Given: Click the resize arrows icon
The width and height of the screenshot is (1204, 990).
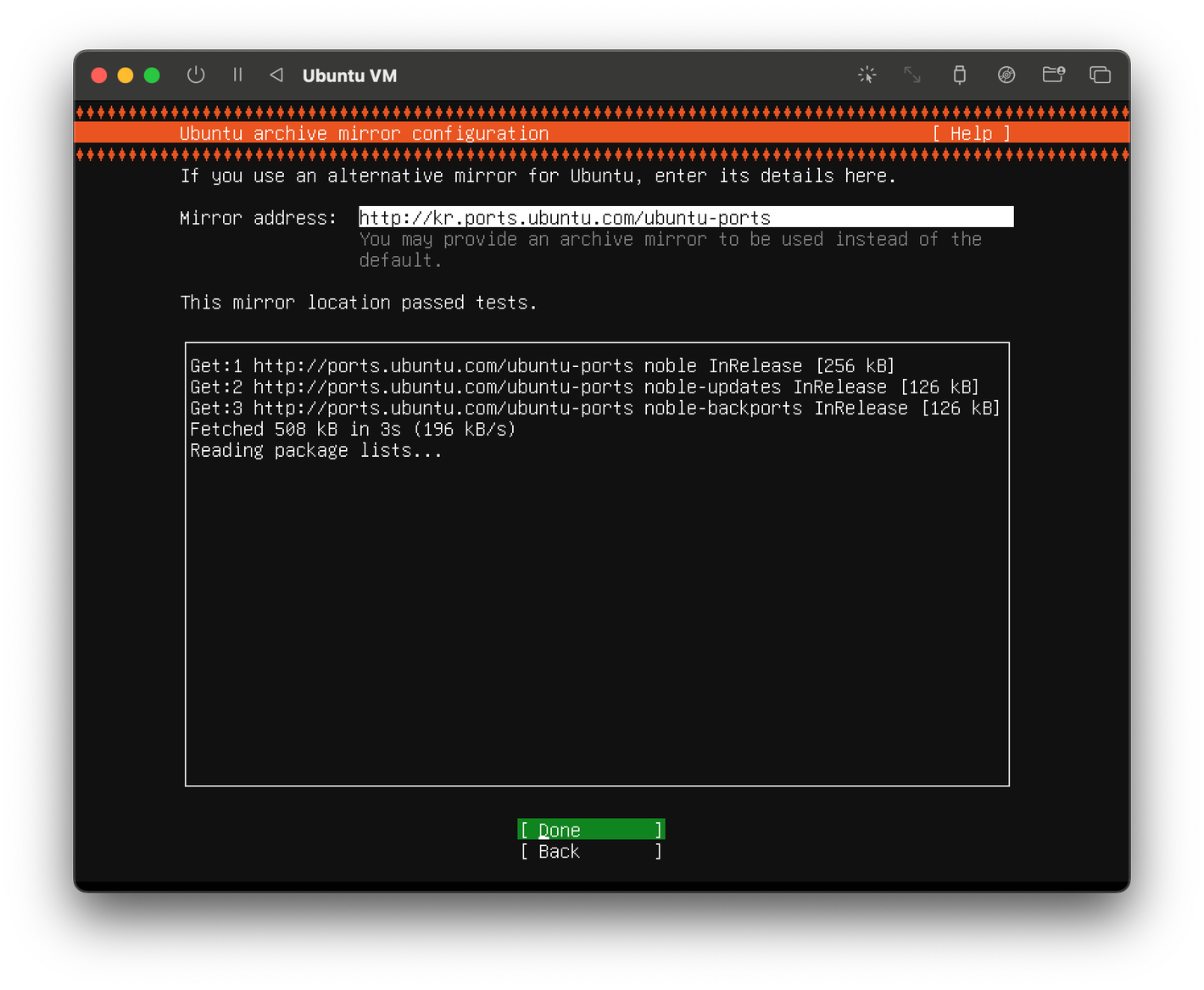Looking at the screenshot, I should click(912, 75).
